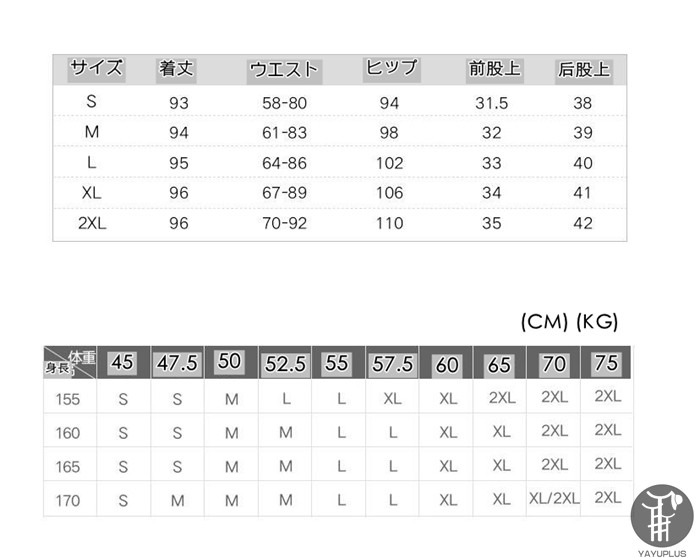Select the 2XL row label in top table
The image size is (700, 558).
[x=92, y=224]
